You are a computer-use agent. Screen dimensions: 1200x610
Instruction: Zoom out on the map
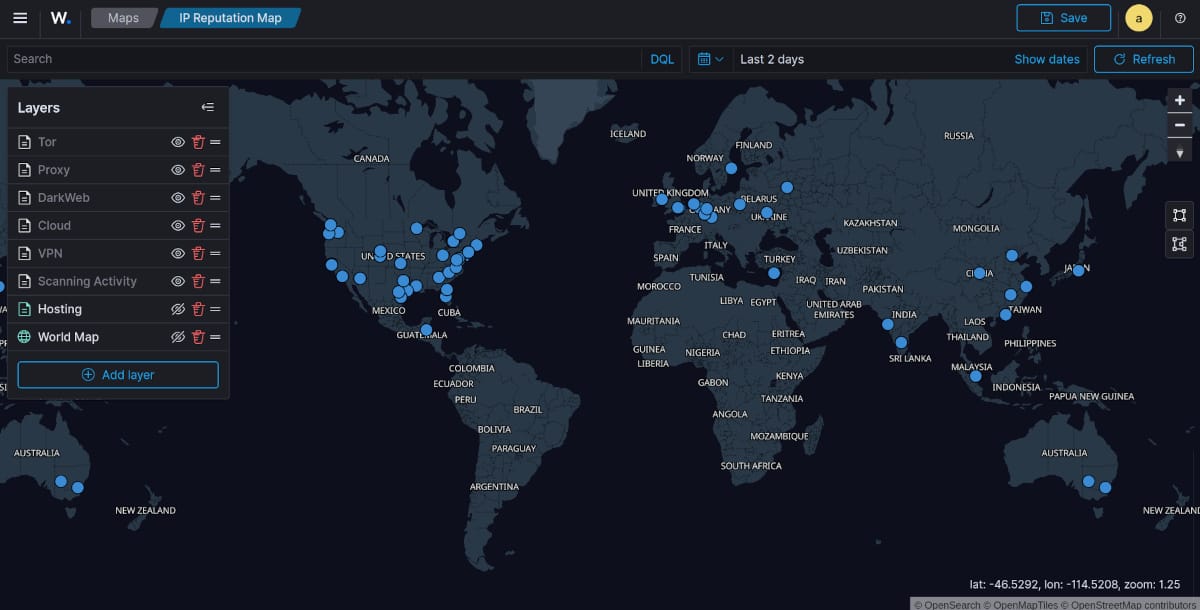(x=1180, y=125)
